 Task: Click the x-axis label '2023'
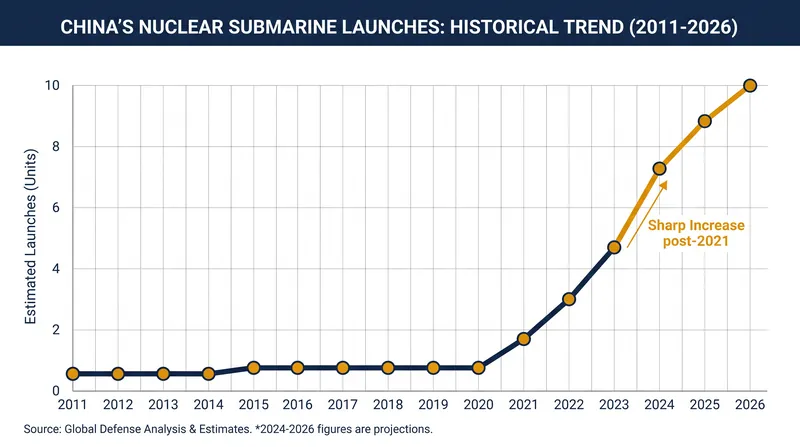pyautogui.click(x=614, y=405)
